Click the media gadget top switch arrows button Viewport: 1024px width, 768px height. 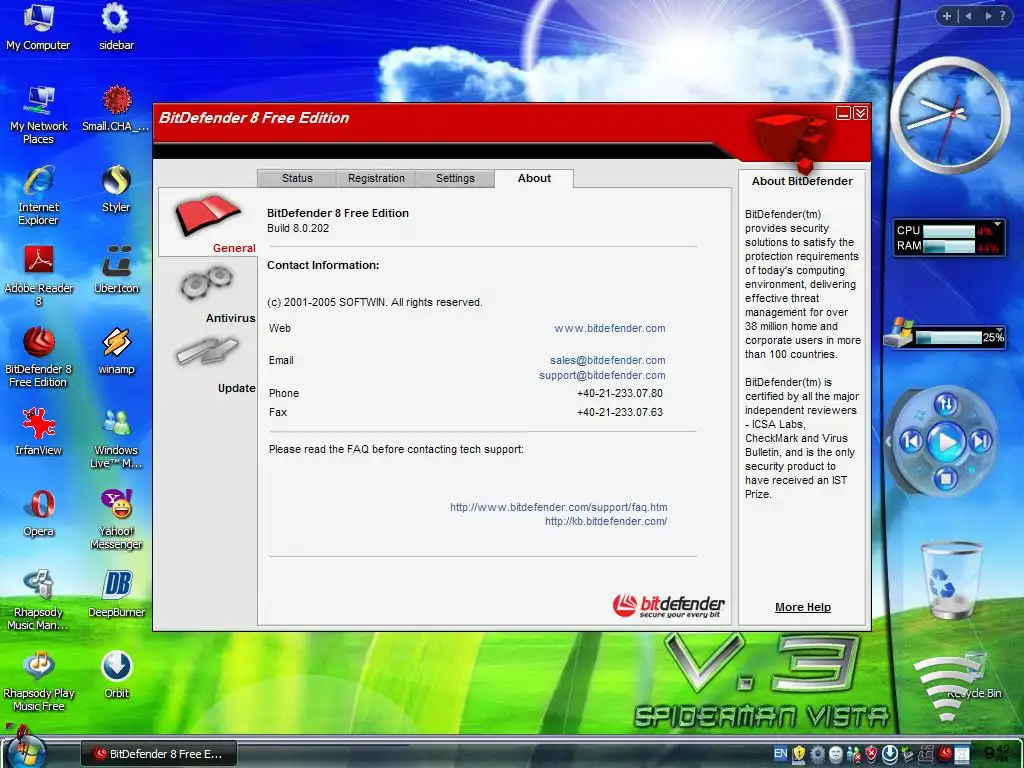pos(946,405)
